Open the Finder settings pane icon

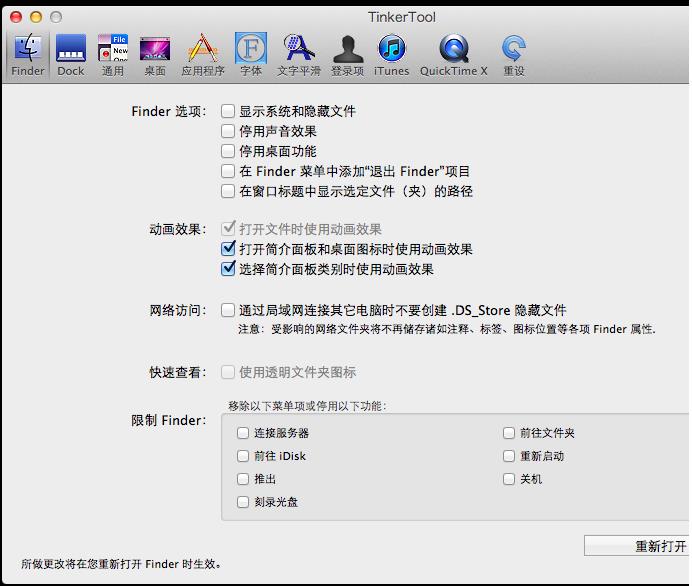click(28, 55)
